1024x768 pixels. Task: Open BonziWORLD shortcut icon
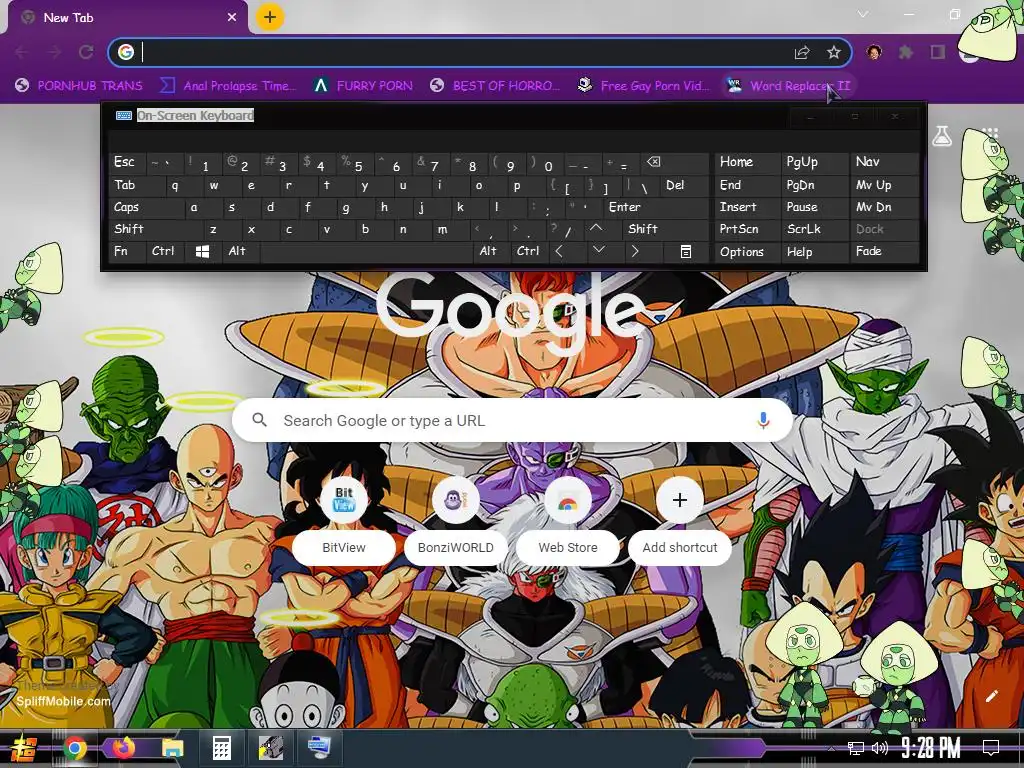click(x=455, y=500)
